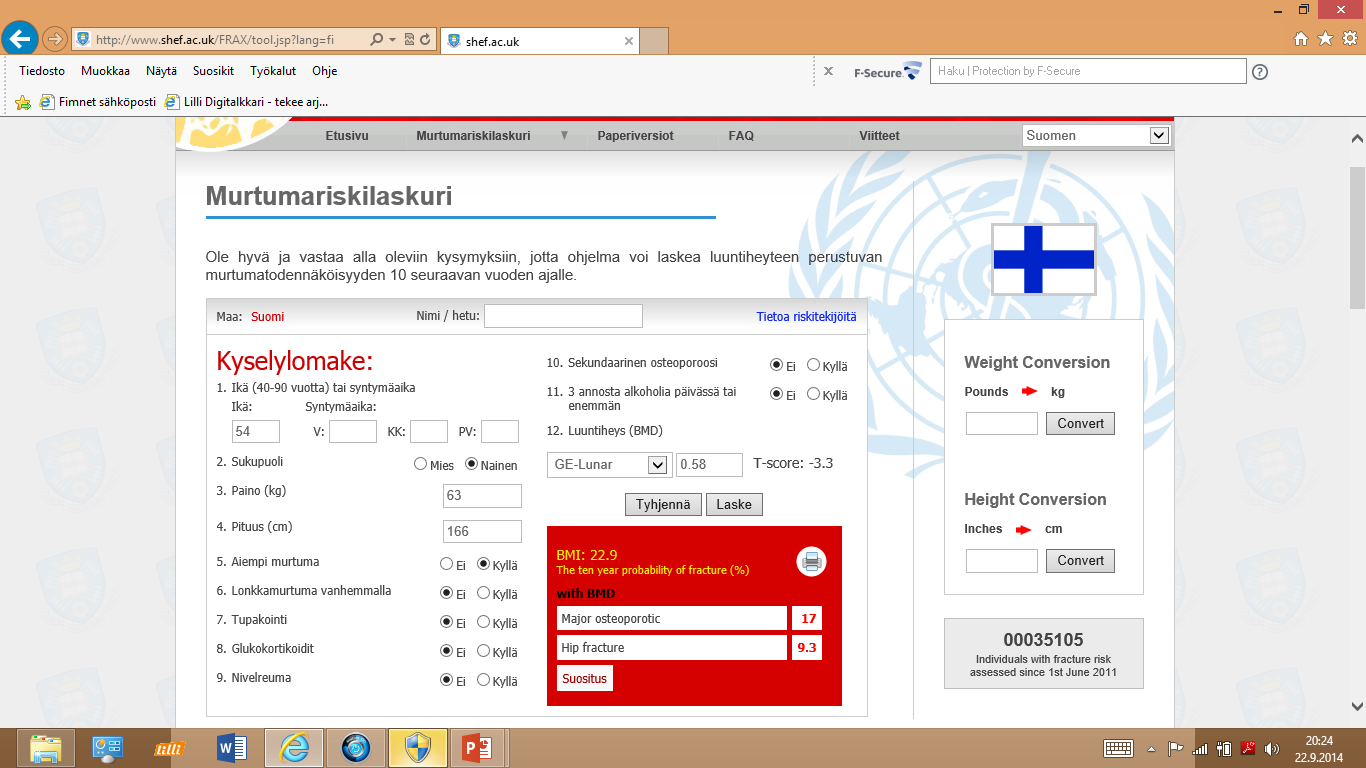The image size is (1366, 768).
Task: Open the browser Tools gear icon
Action: [x=1349, y=39]
